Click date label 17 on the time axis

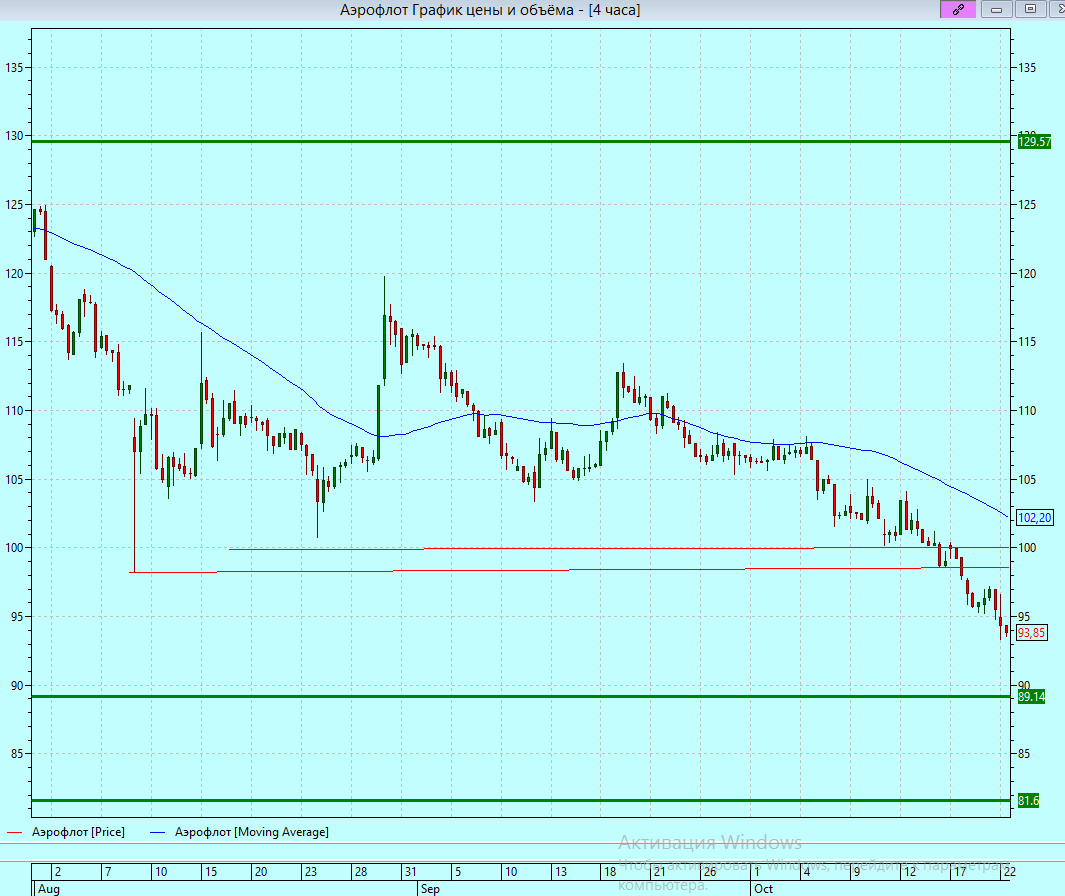tap(960, 872)
